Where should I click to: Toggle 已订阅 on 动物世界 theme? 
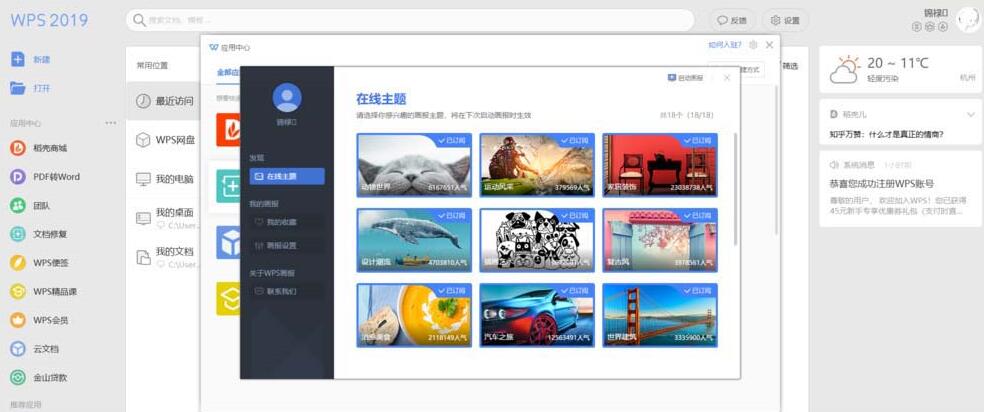(451, 140)
